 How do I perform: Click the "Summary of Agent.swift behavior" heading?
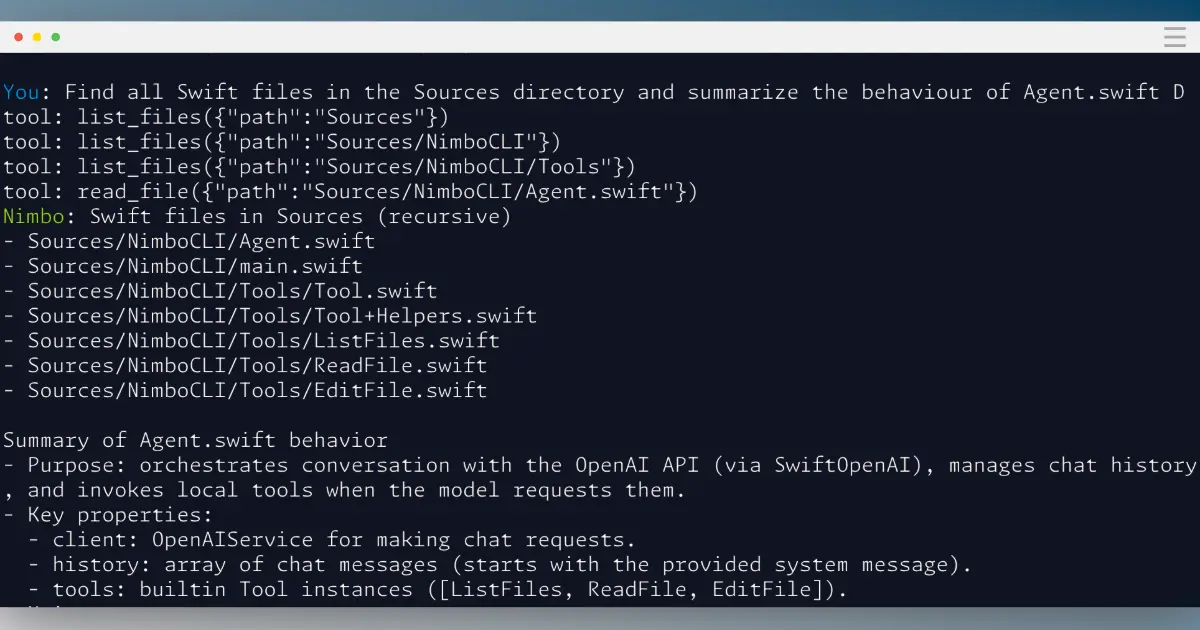click(195, 440)
